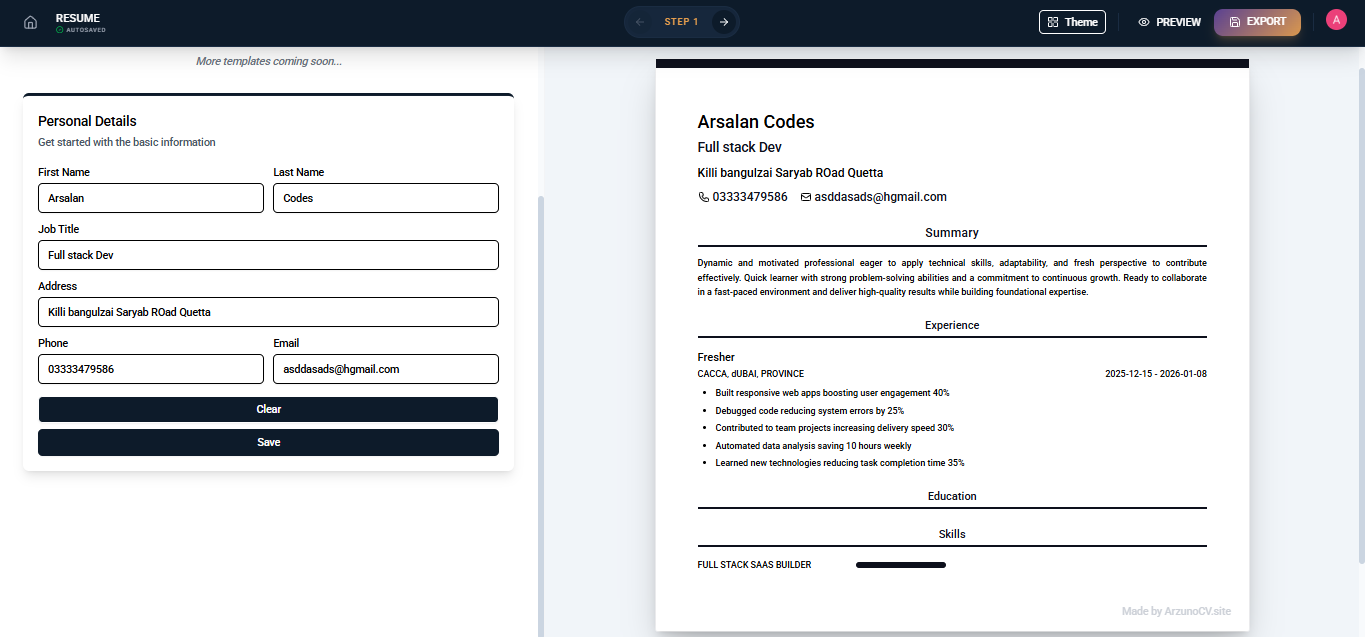
Task: Click the Experience heading in preview
Action: pos(952,325)
